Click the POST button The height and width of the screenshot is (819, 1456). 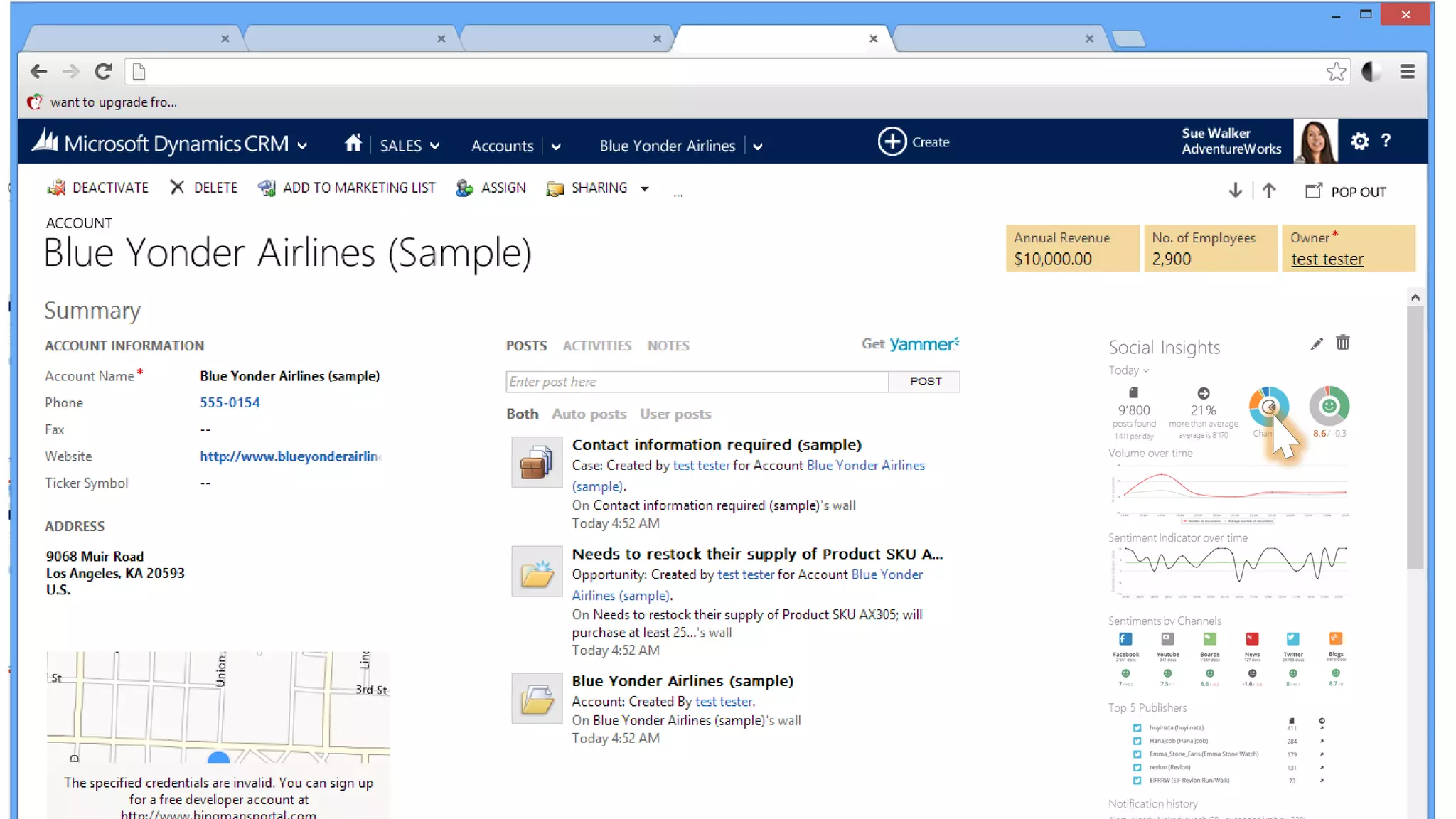coord(925,382)
